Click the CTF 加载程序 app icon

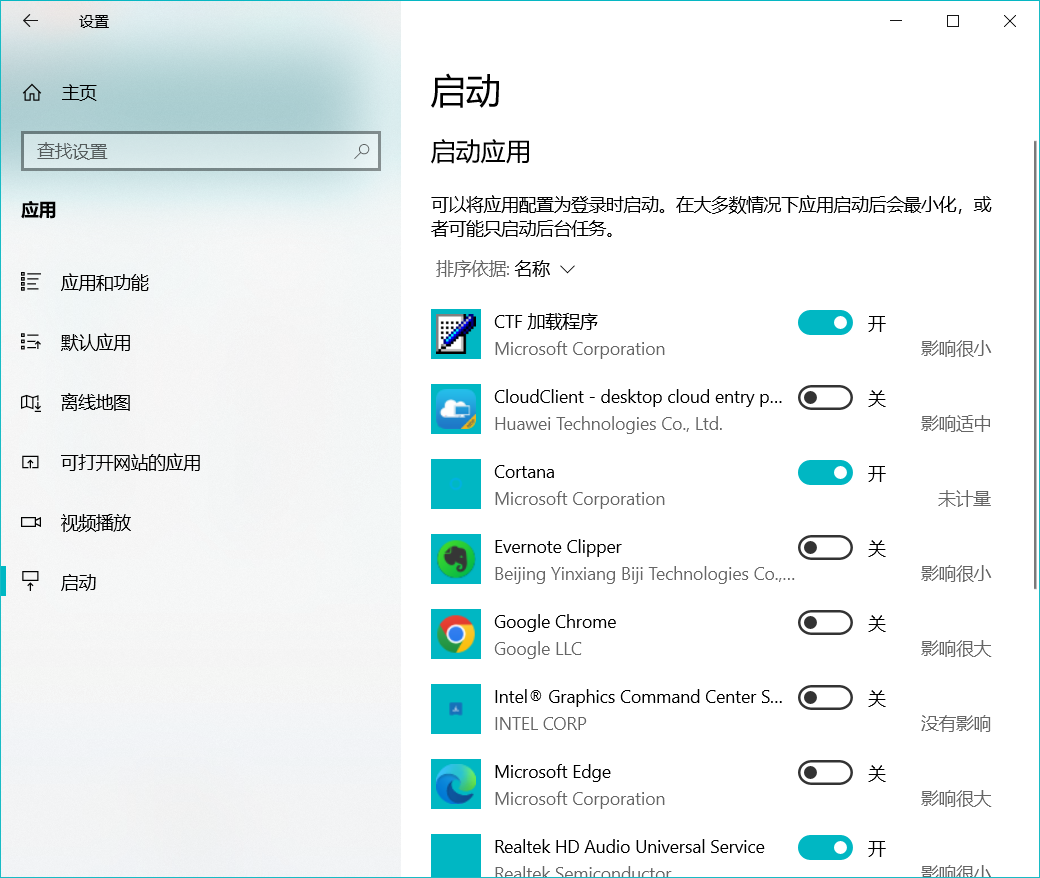click(456, 334)
